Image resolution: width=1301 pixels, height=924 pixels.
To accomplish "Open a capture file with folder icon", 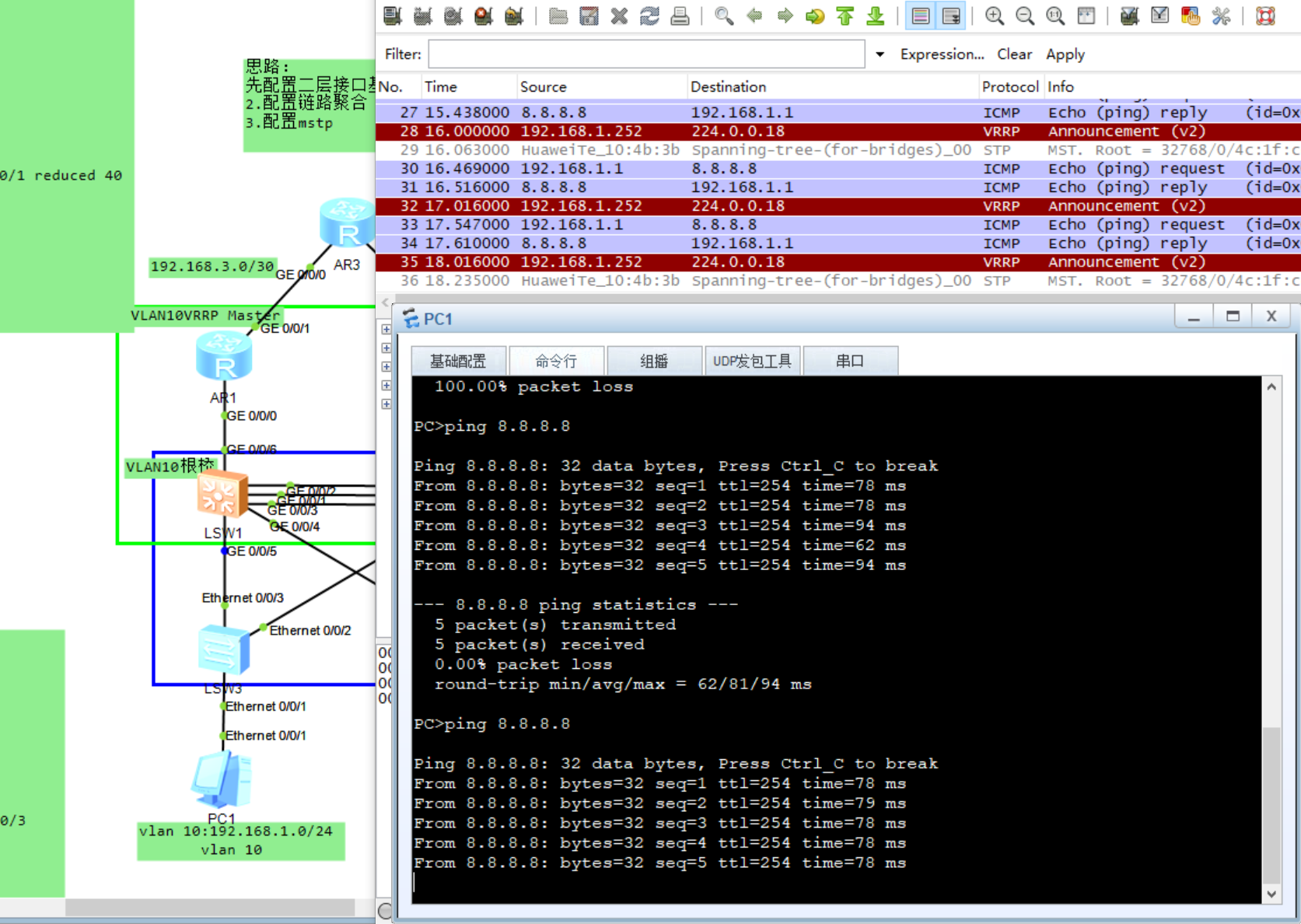I will point(558,16).
